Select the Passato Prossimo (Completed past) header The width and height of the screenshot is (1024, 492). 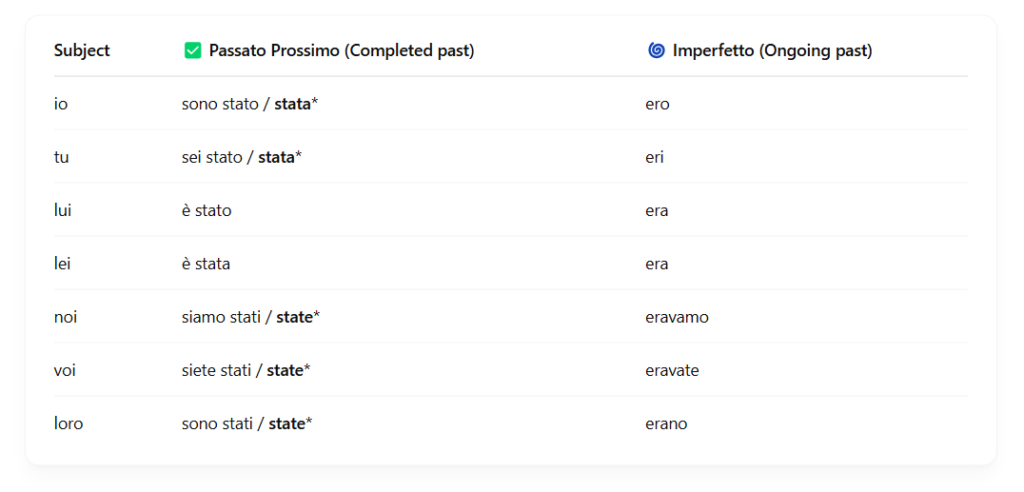tap(341, 51)
